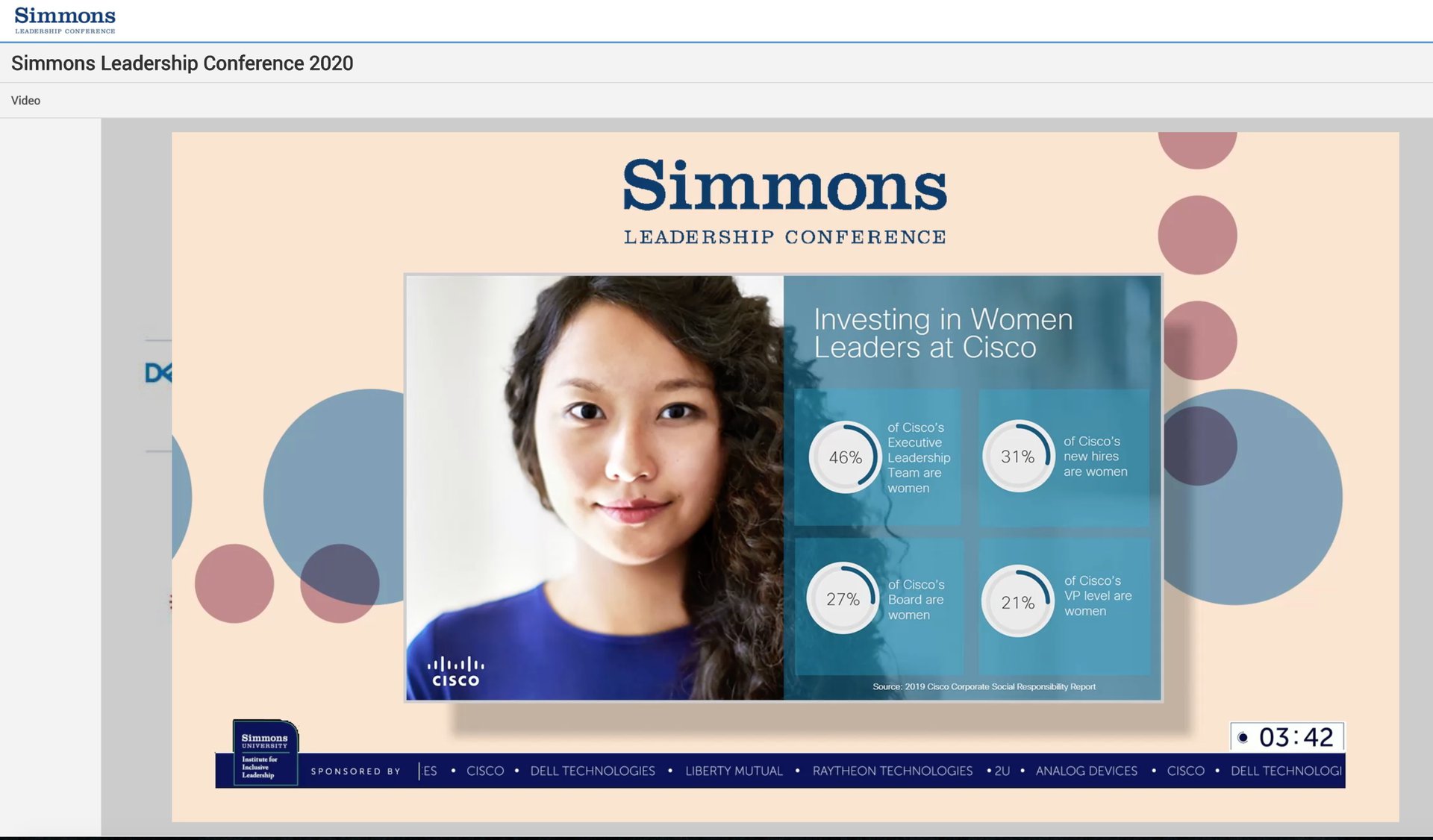Click 'of Cisco's new hires are women' text
Viewport: 1433px width, 840px height.
1095,457
